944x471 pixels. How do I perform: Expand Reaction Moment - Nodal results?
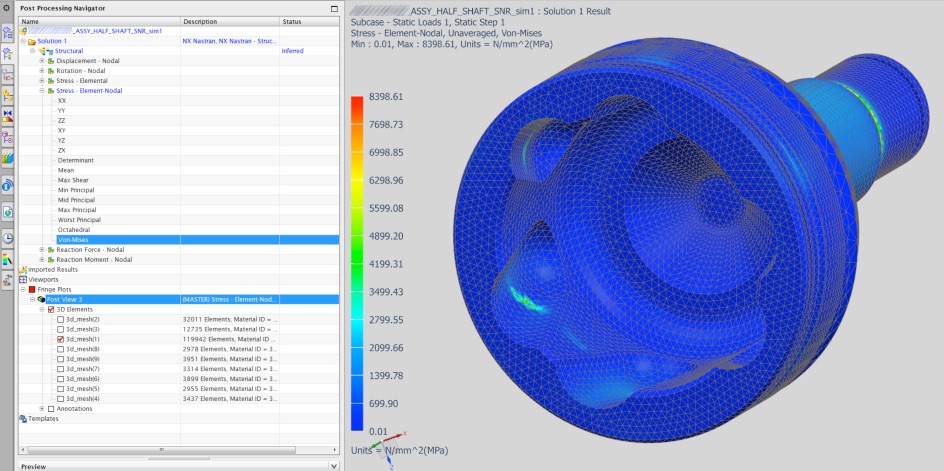[x=42, y=260]
